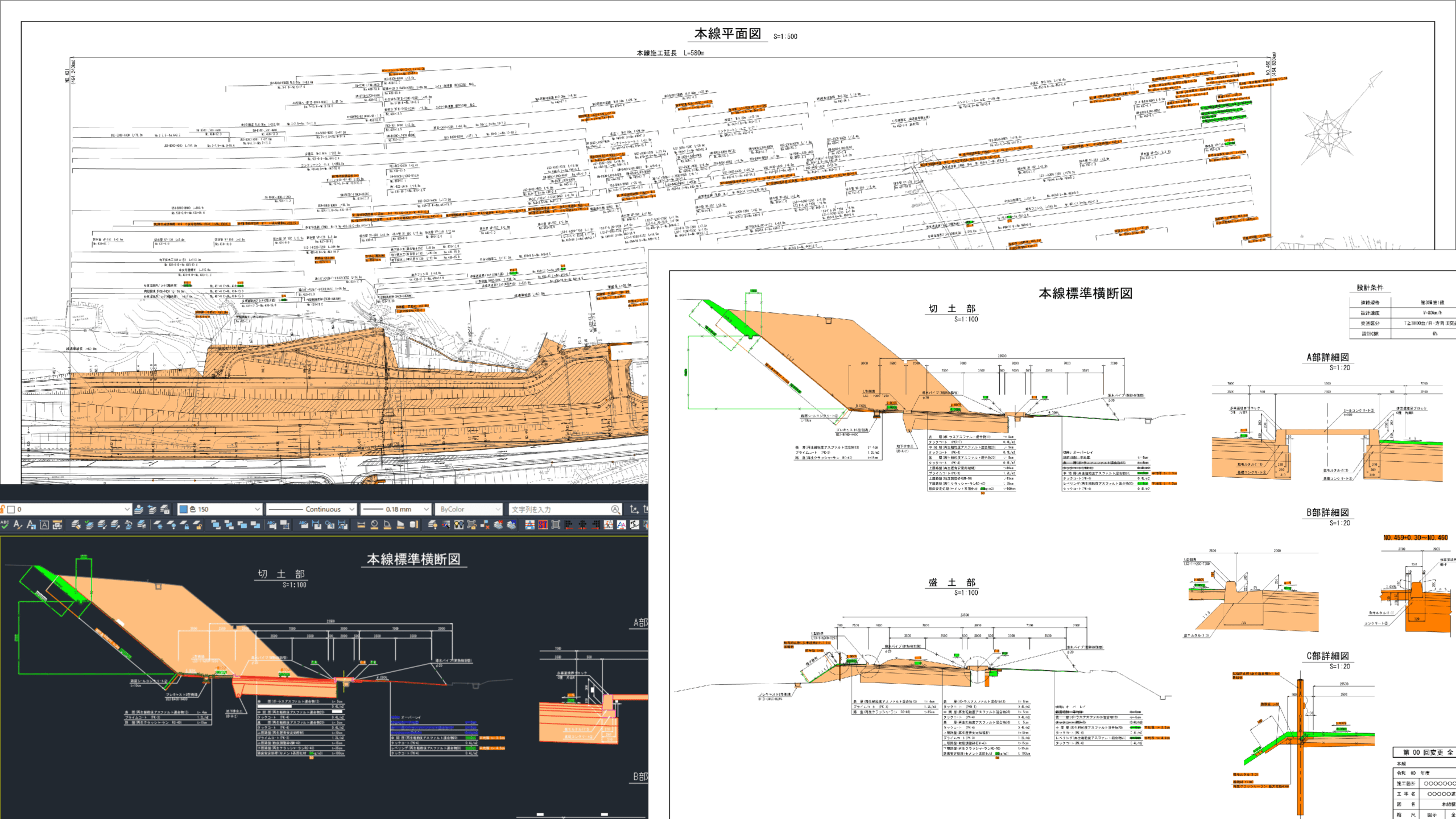The width and height of the screenshot is (1456, 819).
Task: Click the Layer Previous icon
Action: 151,509
